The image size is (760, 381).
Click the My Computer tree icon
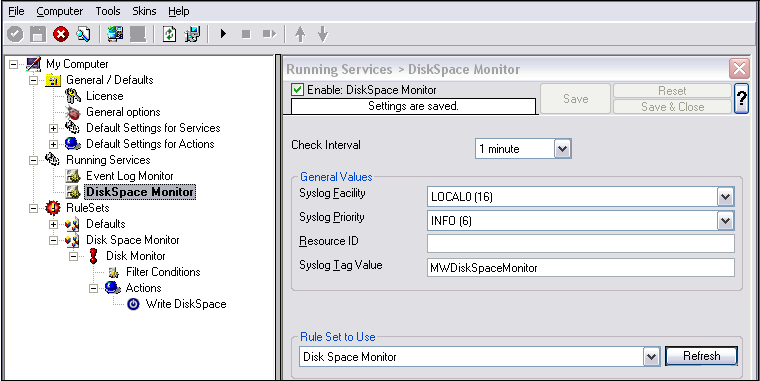click(33, 64)
